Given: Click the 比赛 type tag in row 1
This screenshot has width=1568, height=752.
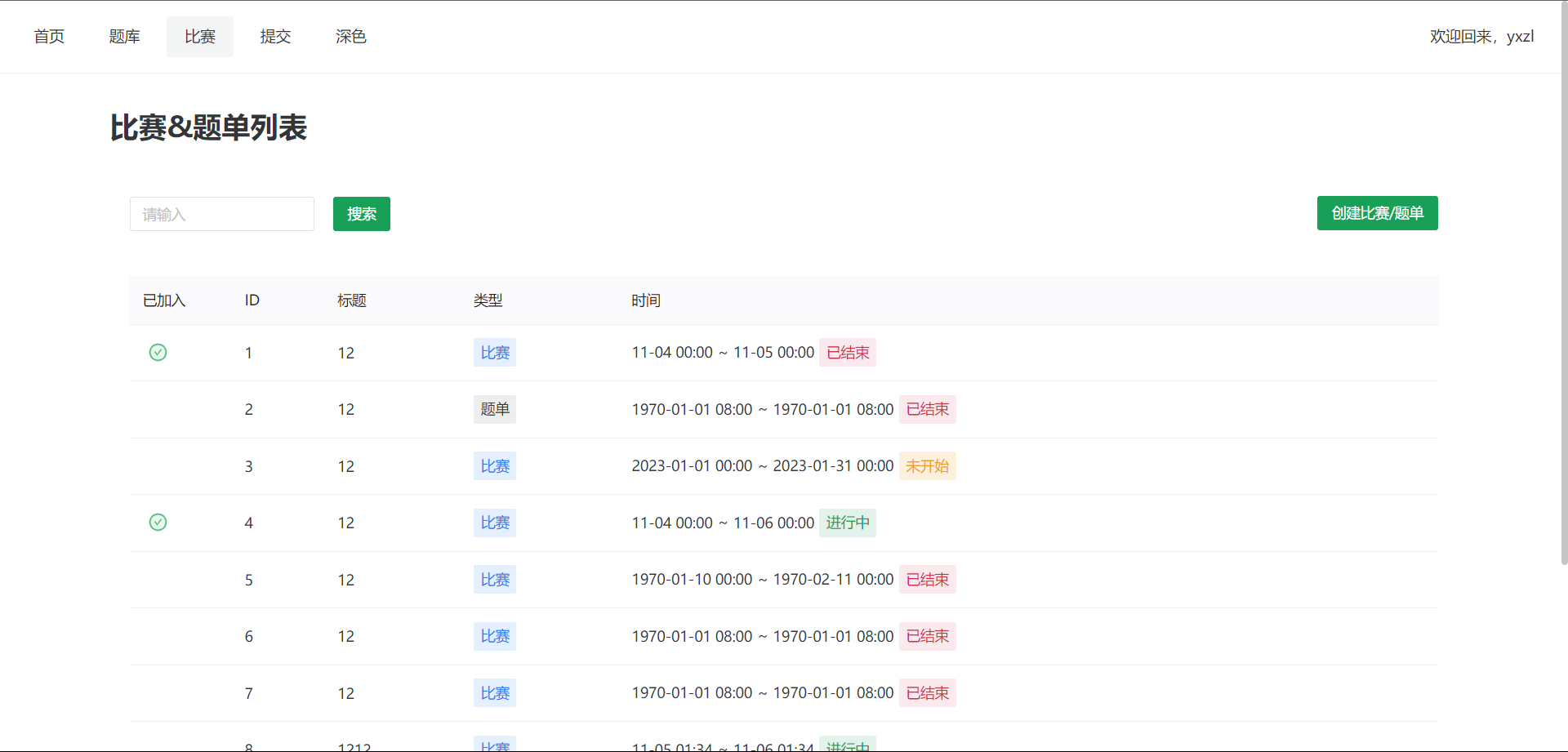Looking at the screenshot, I should tap(494, 353).
